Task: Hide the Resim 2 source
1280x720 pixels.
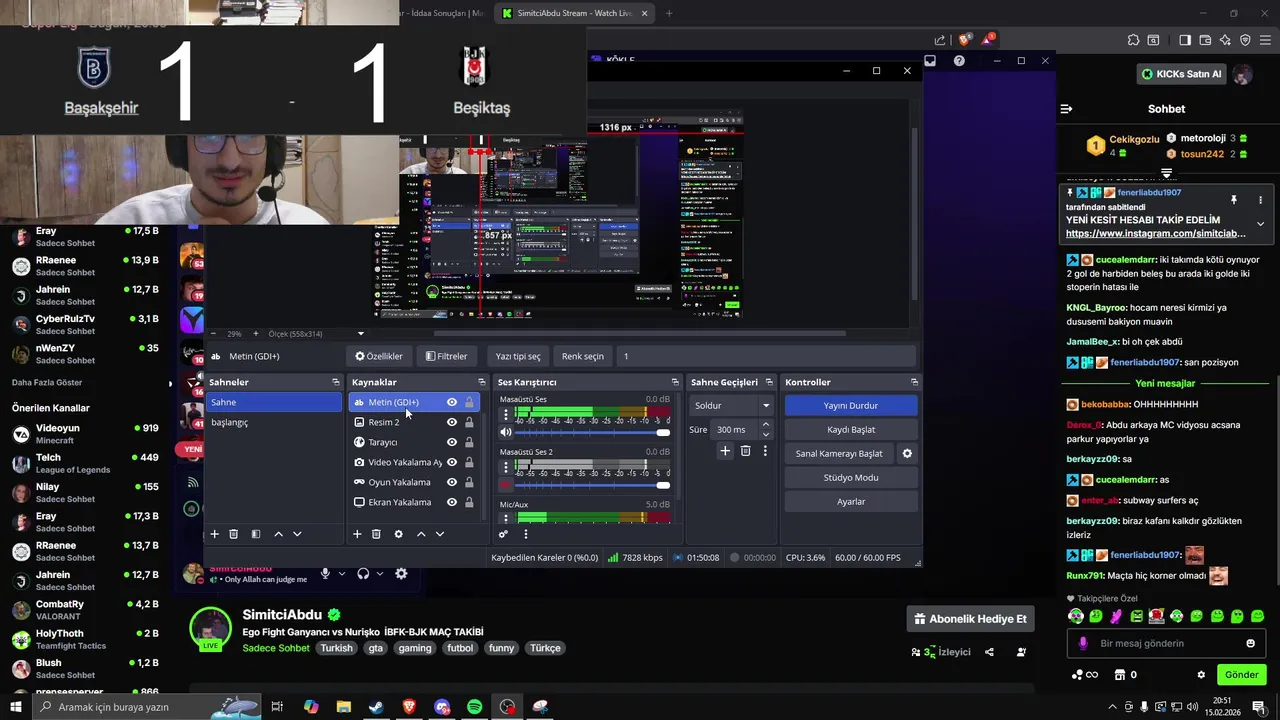Action: (x=452, y=422)
